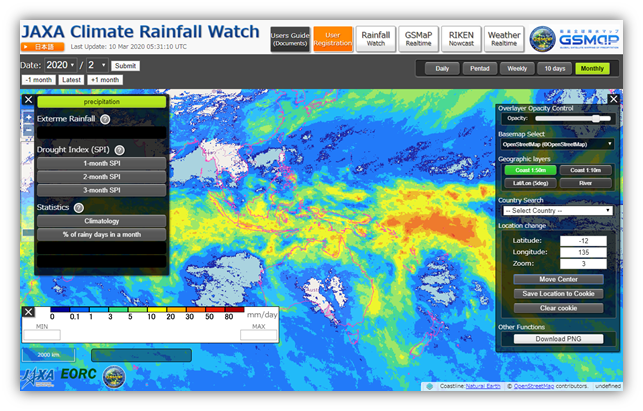
Task: Open the Basemap Select dropdown
Action: click(x=557, y=144)
